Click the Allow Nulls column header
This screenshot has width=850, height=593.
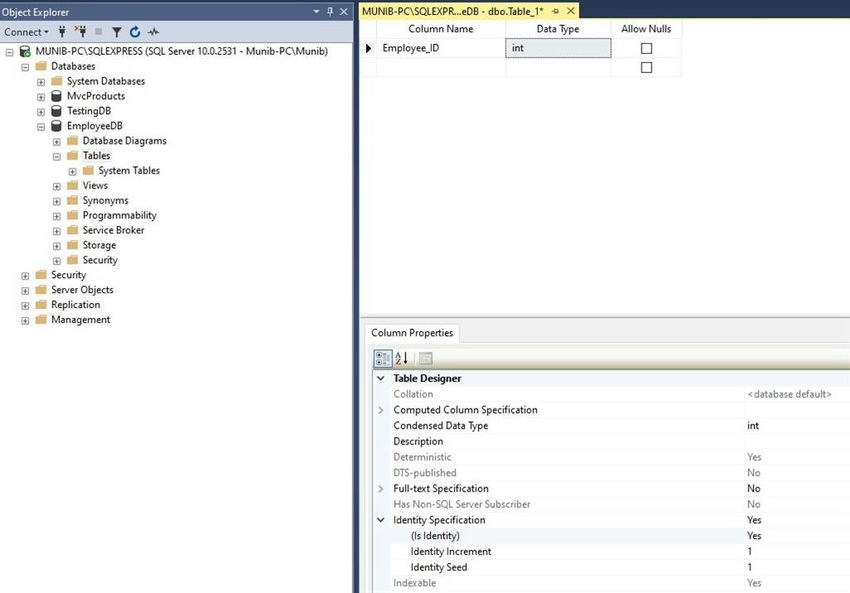[x=646, y=29]
